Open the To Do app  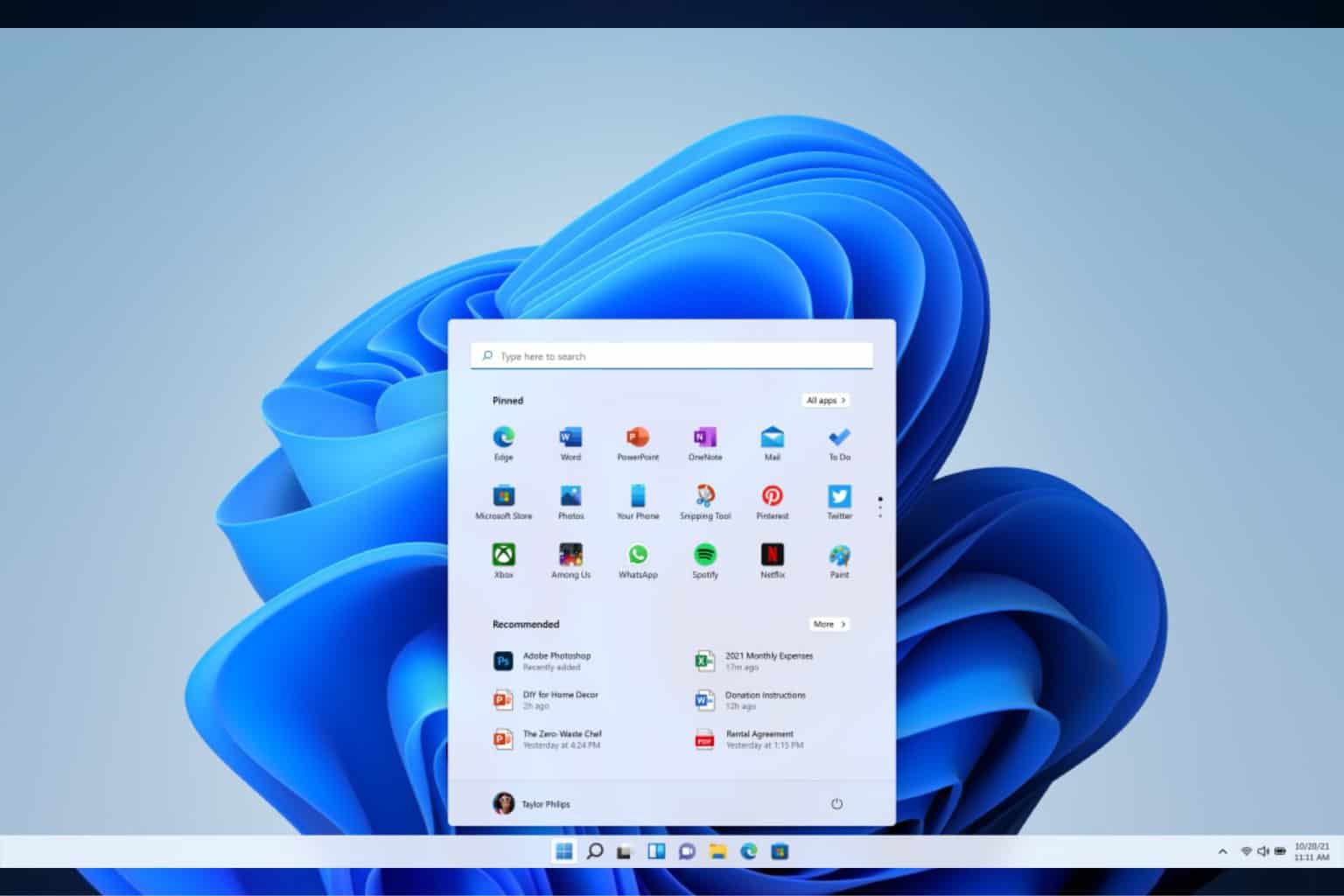[839, 443]
